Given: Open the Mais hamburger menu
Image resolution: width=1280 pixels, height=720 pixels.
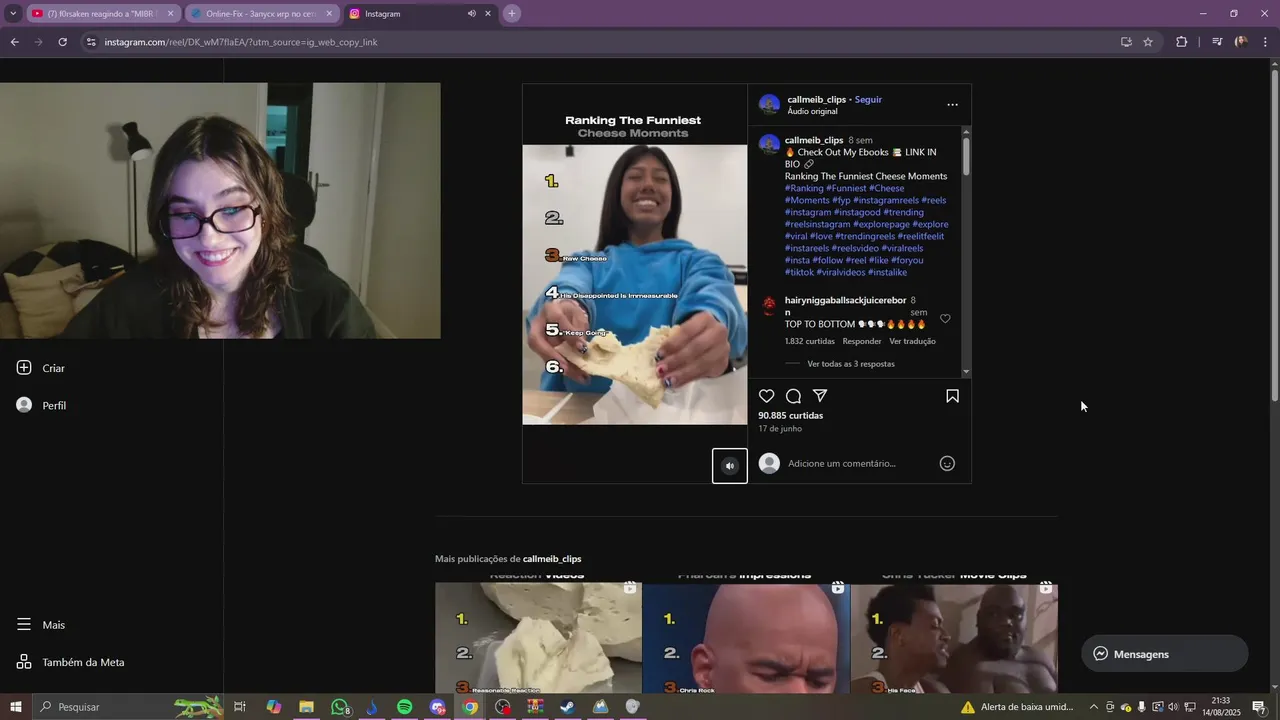Looking at the screenshot, I should pos(41,625).
